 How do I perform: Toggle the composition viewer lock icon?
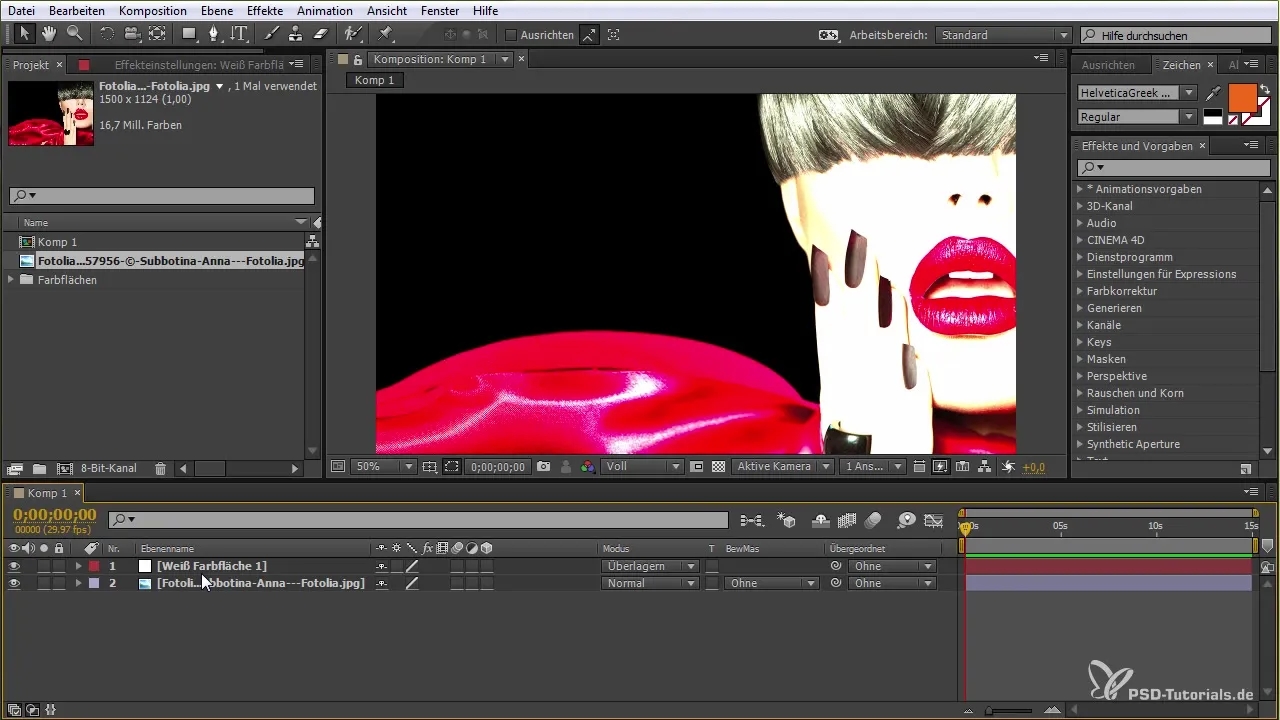pos(358,59)
